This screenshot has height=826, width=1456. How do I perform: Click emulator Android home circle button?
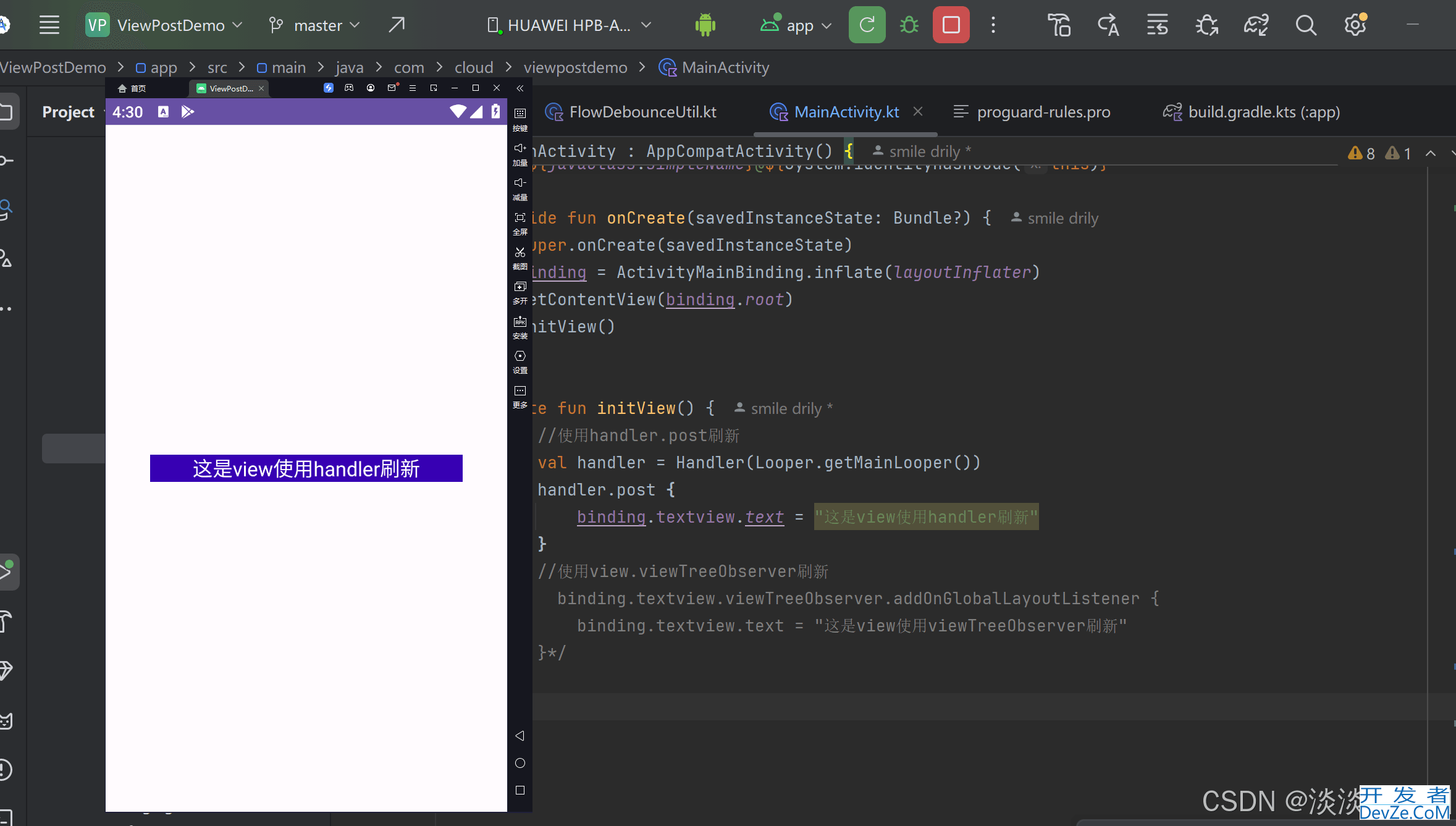(520, 763)
